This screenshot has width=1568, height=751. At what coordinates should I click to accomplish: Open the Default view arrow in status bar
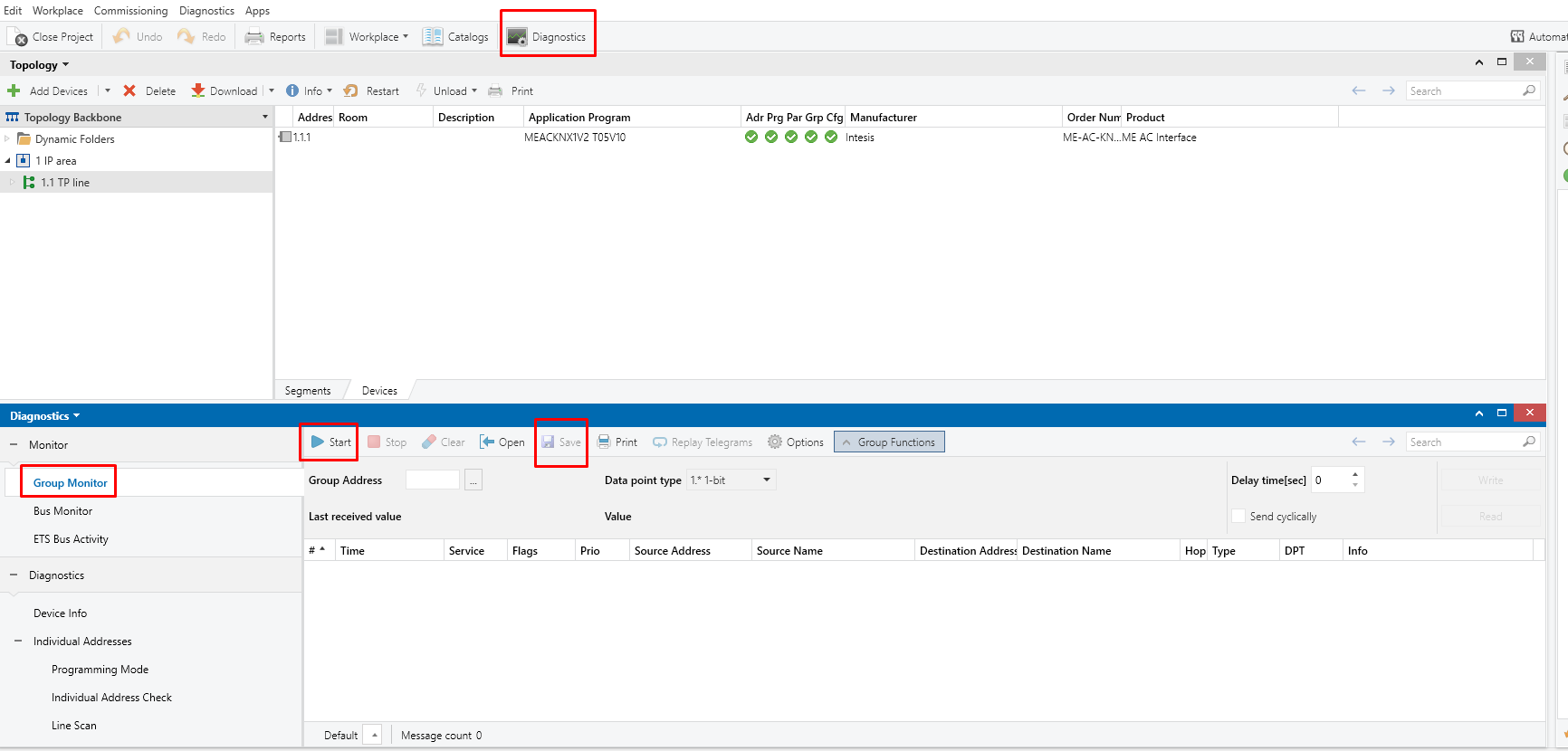(x=374, y=736)
